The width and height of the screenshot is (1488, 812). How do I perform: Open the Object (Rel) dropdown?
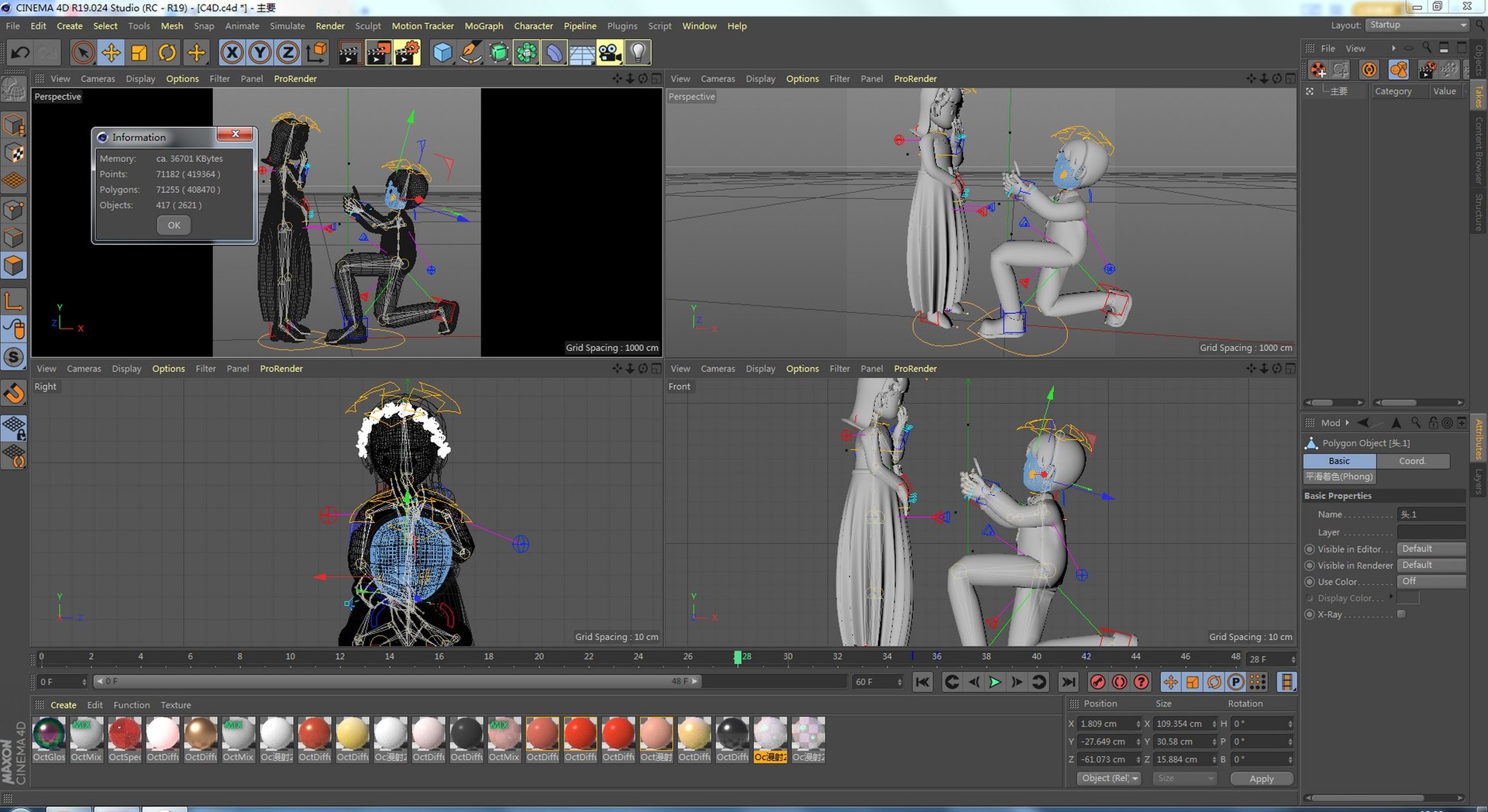pos(1109,779)
